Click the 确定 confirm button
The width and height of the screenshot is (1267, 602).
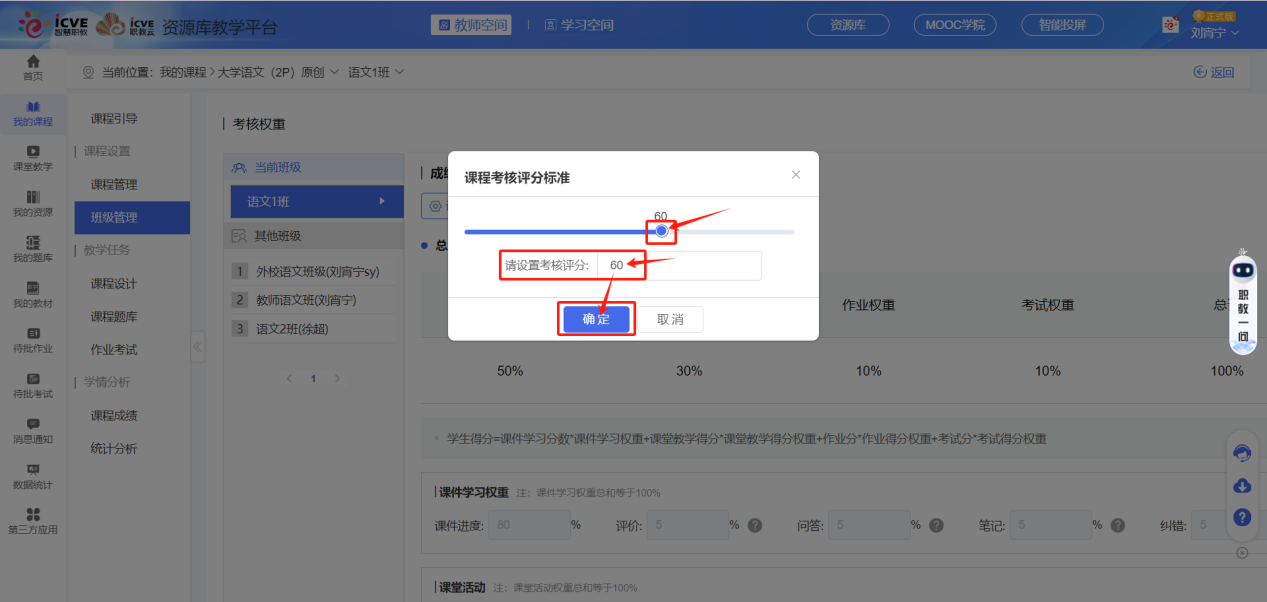click(x=596, y=319)
